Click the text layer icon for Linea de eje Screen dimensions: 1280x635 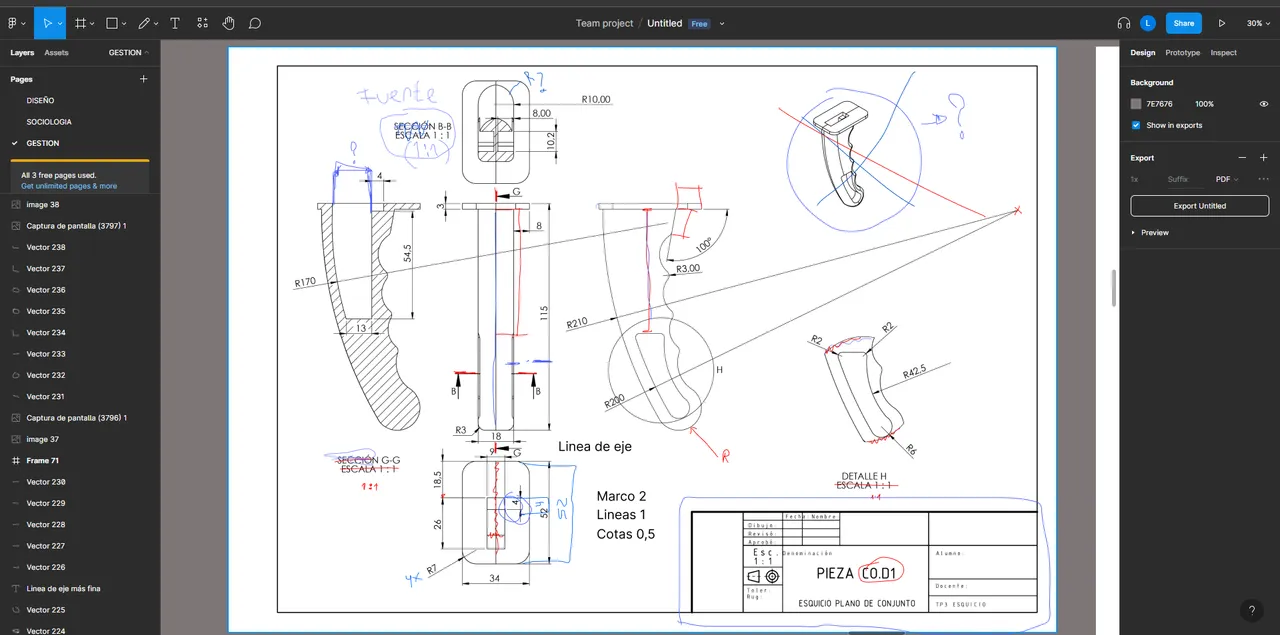coord(15,589)
